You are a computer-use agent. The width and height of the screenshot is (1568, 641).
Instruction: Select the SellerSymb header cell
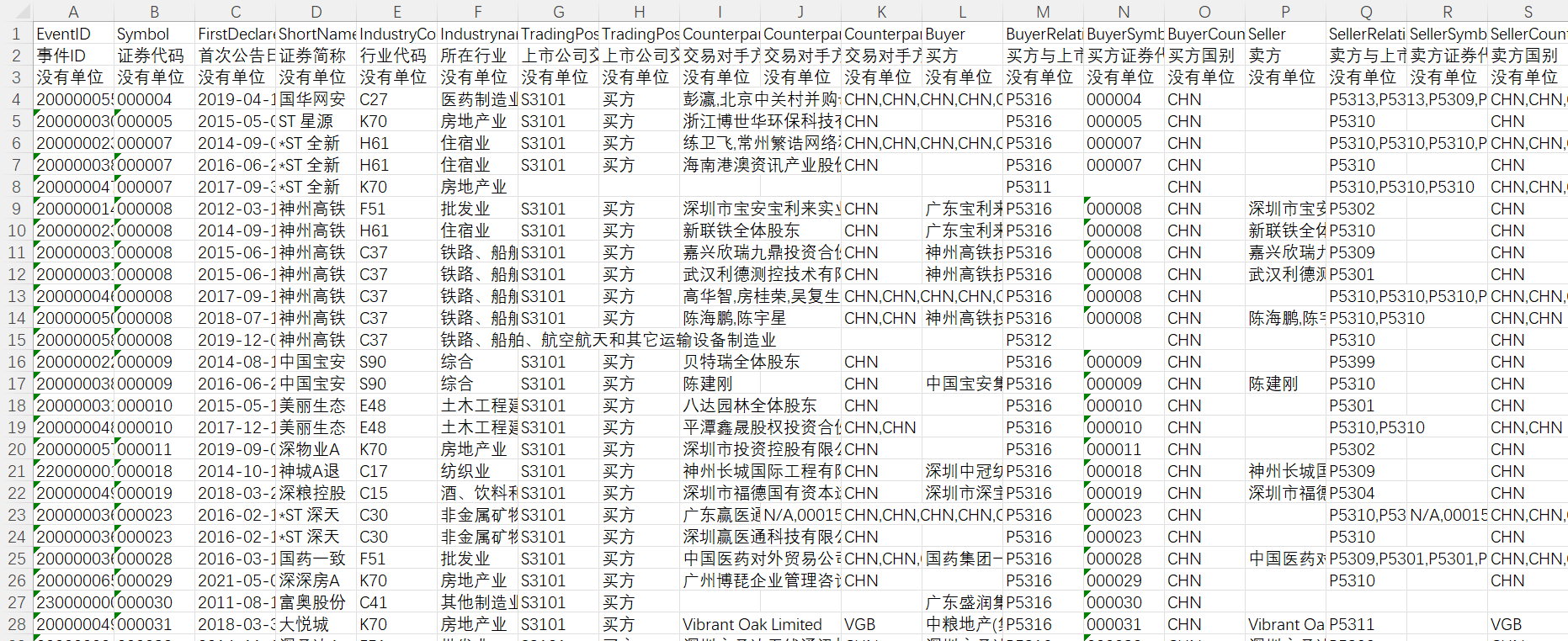pos(1447,34)
